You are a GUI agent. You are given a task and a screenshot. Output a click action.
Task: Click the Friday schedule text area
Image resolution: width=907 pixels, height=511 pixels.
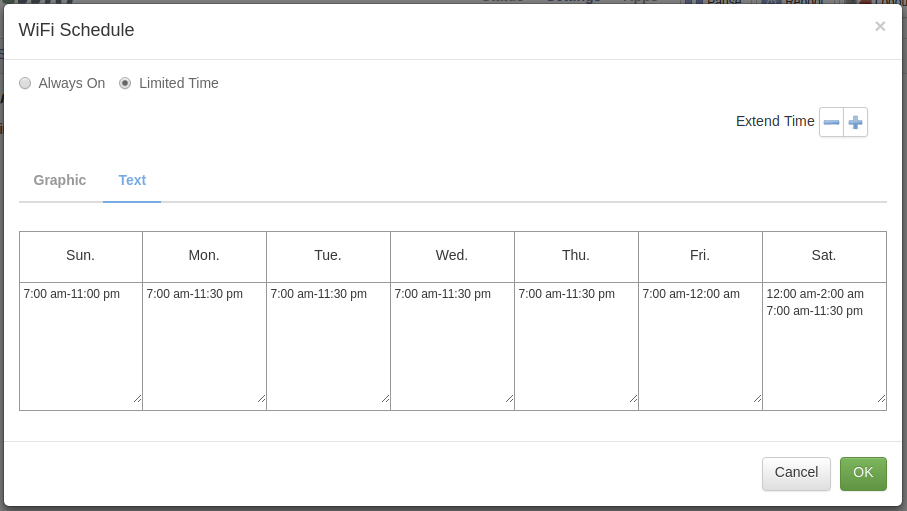701,345
